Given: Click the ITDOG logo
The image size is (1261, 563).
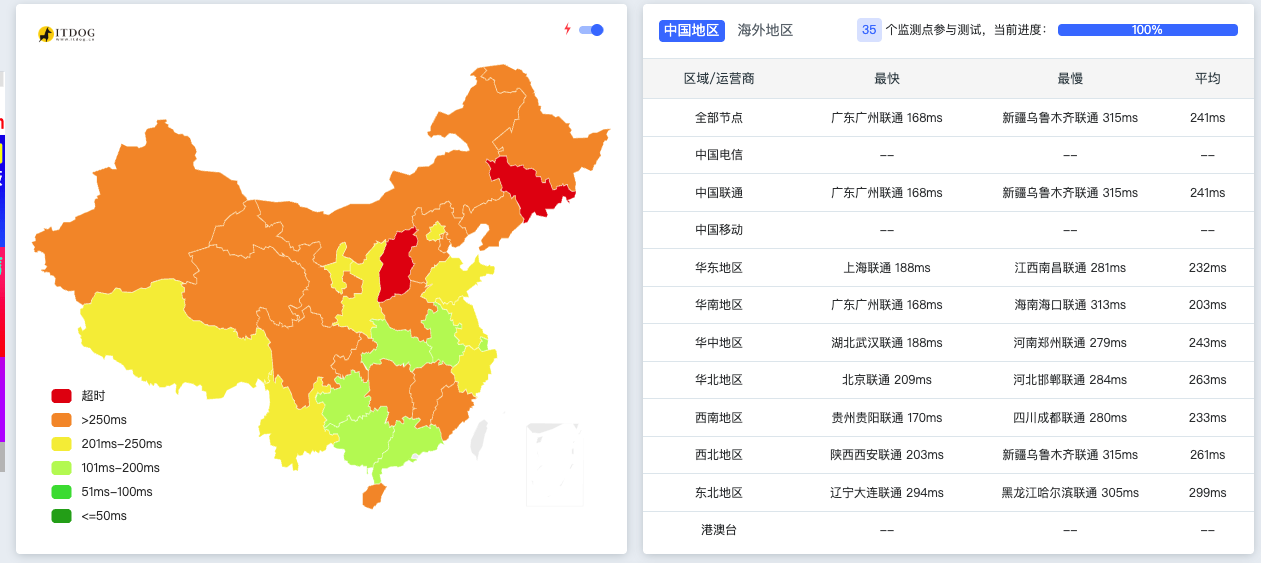Looking at the screenshot, I should [66, 34].
